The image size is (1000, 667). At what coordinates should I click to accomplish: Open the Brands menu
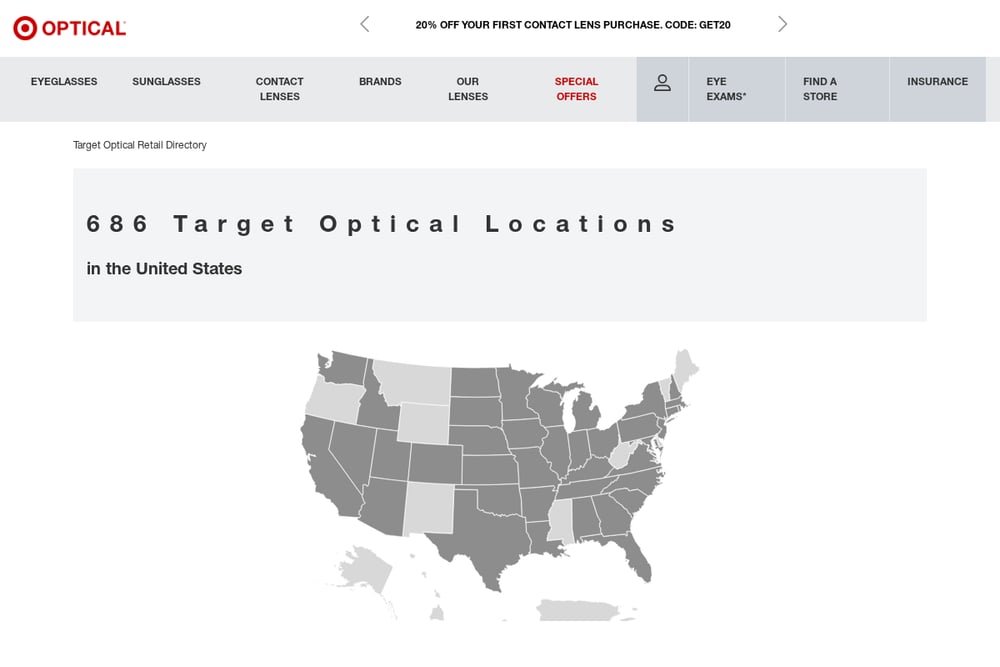380,82
